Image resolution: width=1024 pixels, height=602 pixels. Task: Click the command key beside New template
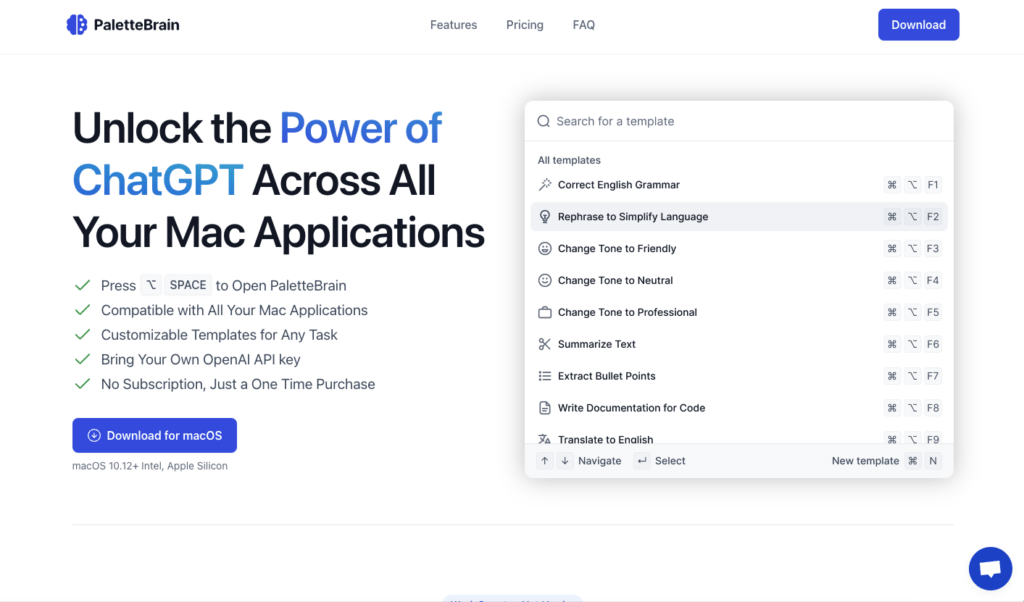click(x=912, y=461)
